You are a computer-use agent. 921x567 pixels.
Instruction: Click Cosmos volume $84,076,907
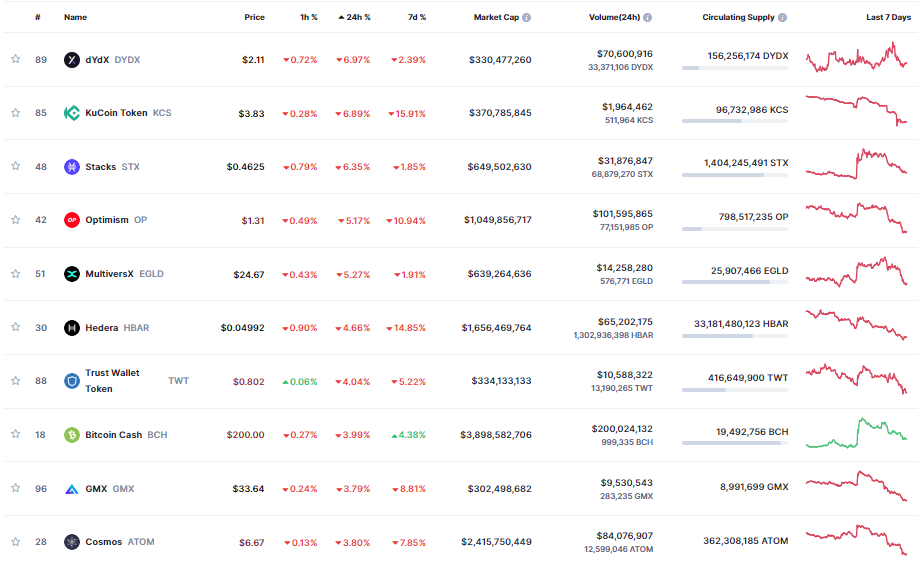pos(624,535)
